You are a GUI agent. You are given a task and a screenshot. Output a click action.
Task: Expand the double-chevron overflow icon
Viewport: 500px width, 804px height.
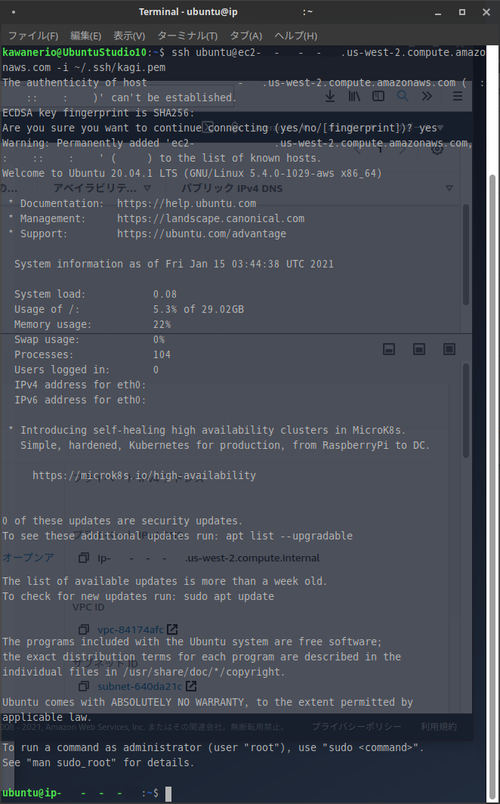coord(427,96)
